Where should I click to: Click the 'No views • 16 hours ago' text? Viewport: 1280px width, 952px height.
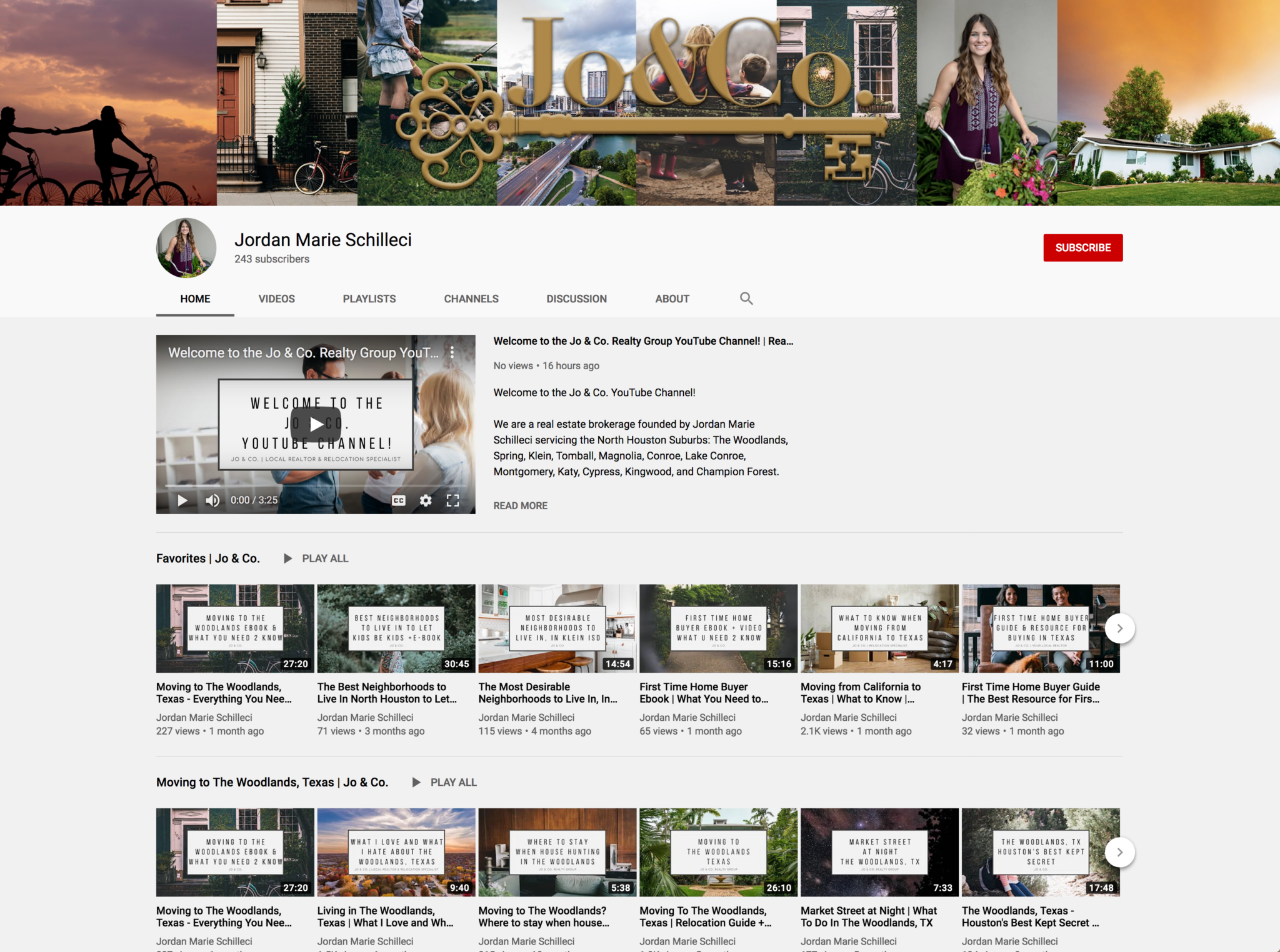(x=546, y=365)
